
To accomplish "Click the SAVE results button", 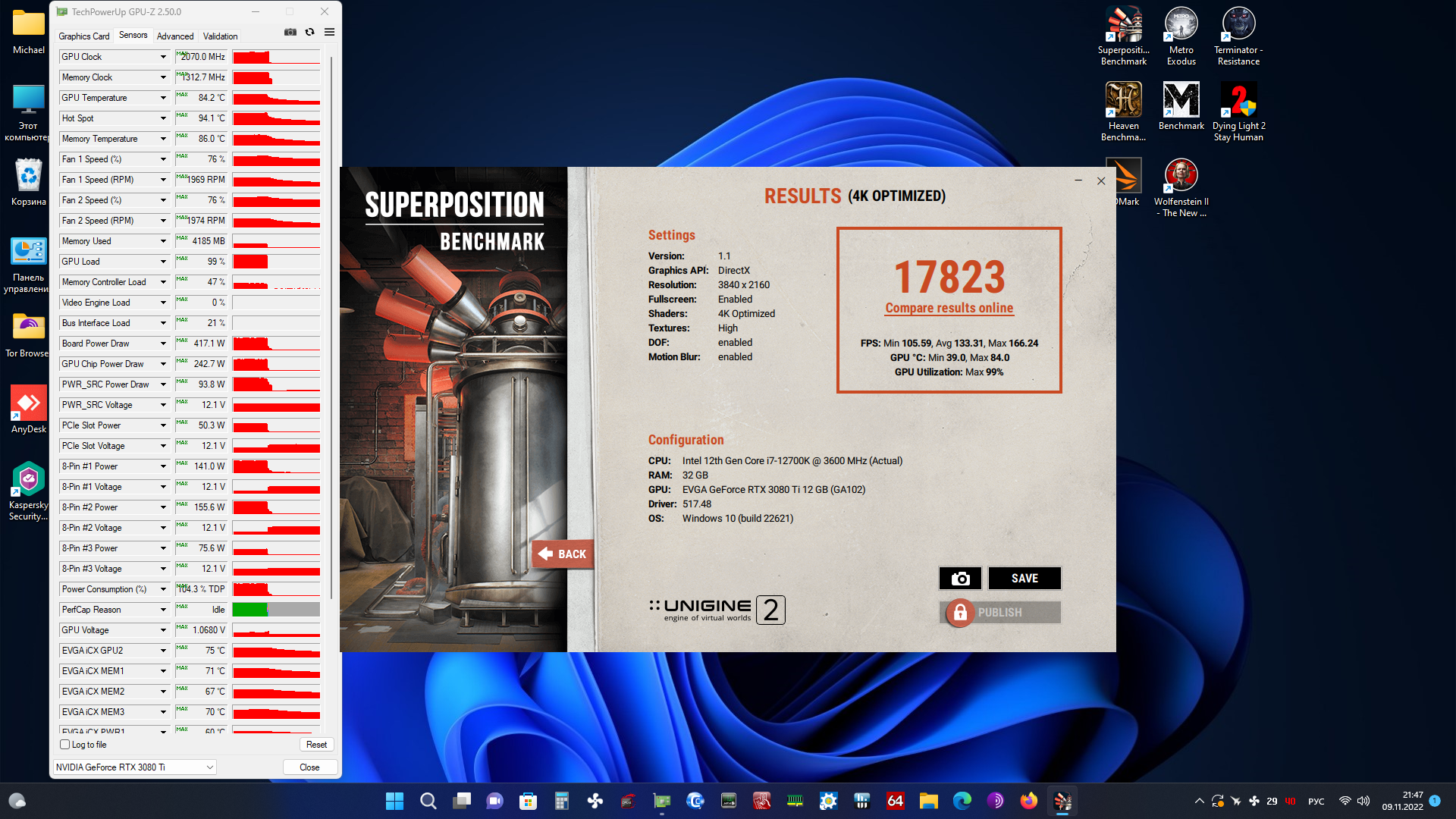I will pos(1025,579).
